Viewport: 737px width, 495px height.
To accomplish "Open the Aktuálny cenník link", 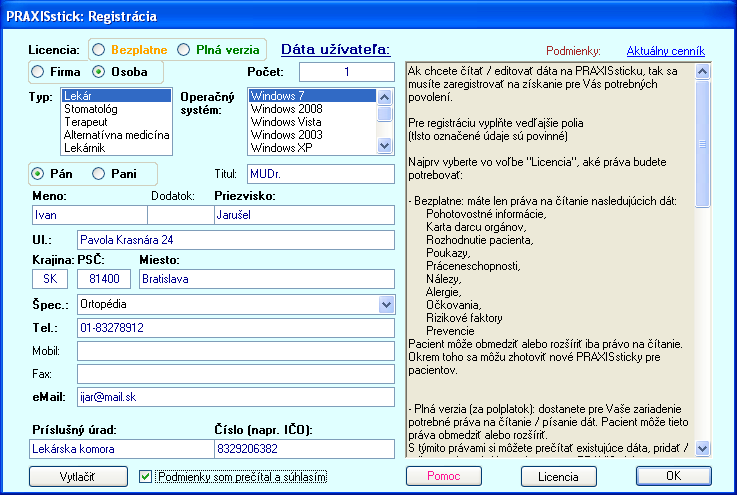I will (666, 51).
